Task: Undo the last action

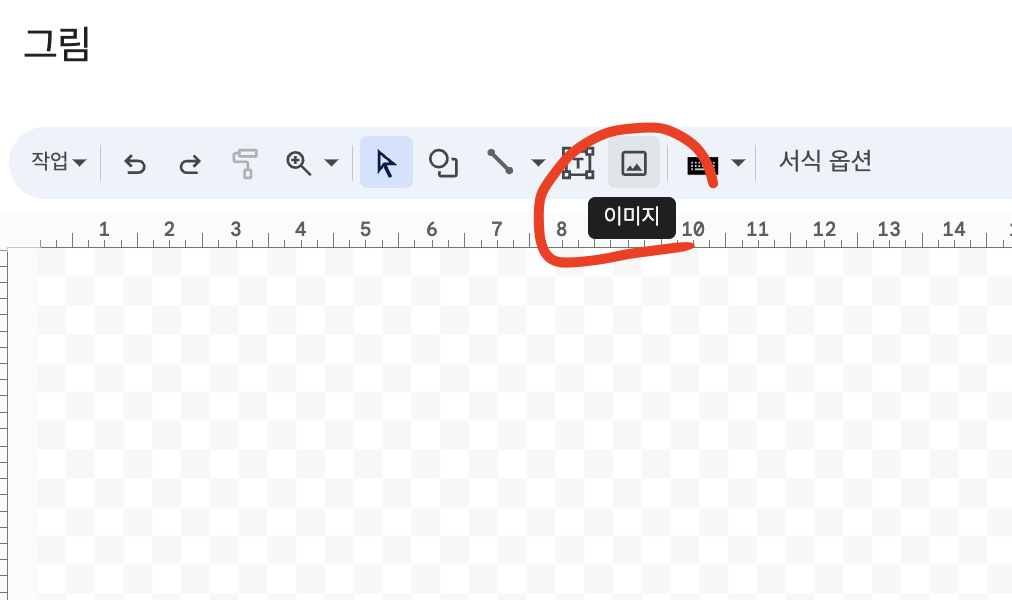Action: 135,164
